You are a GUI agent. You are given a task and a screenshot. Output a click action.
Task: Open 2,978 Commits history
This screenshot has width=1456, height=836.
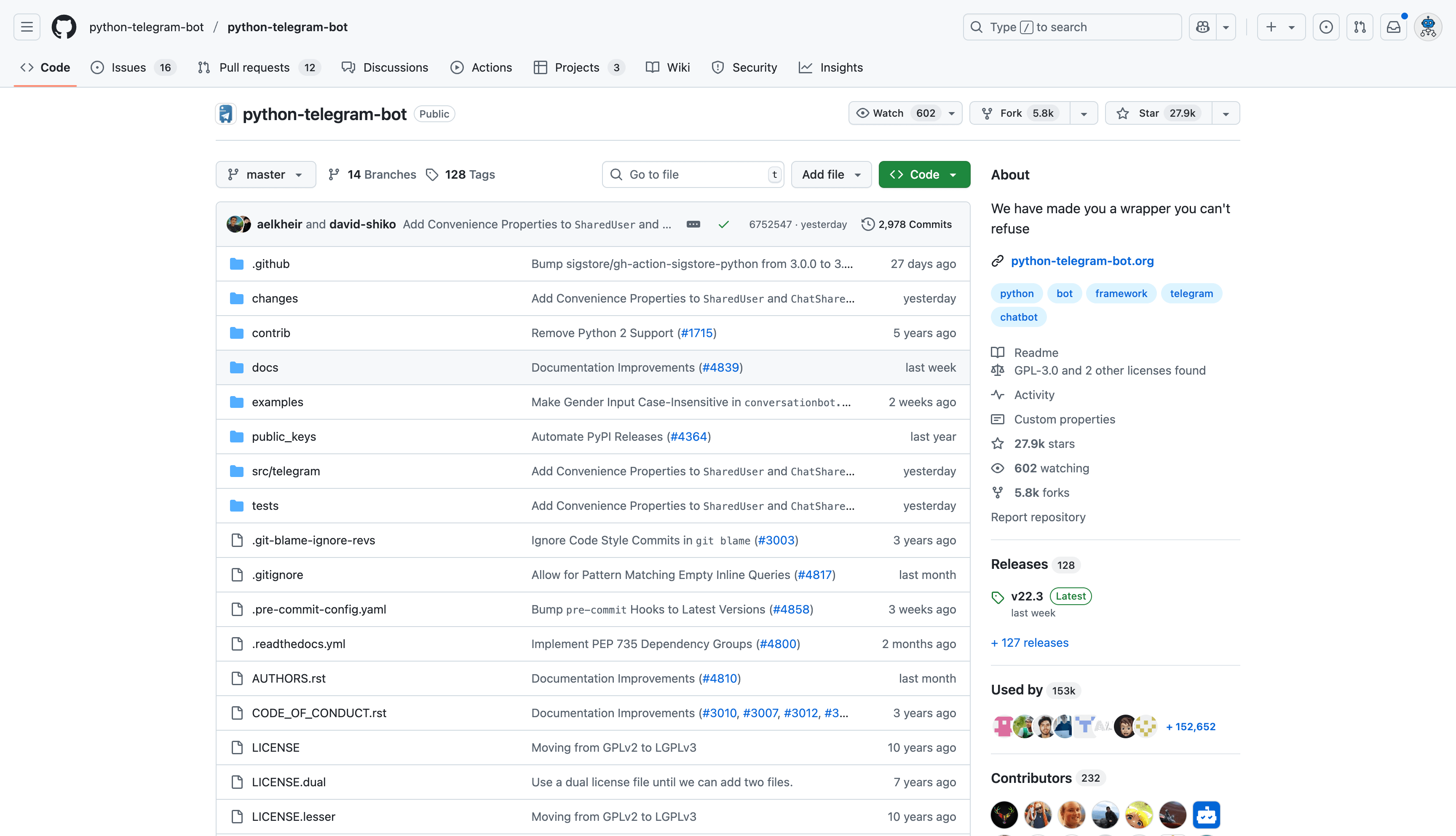[x=907, y=224]
